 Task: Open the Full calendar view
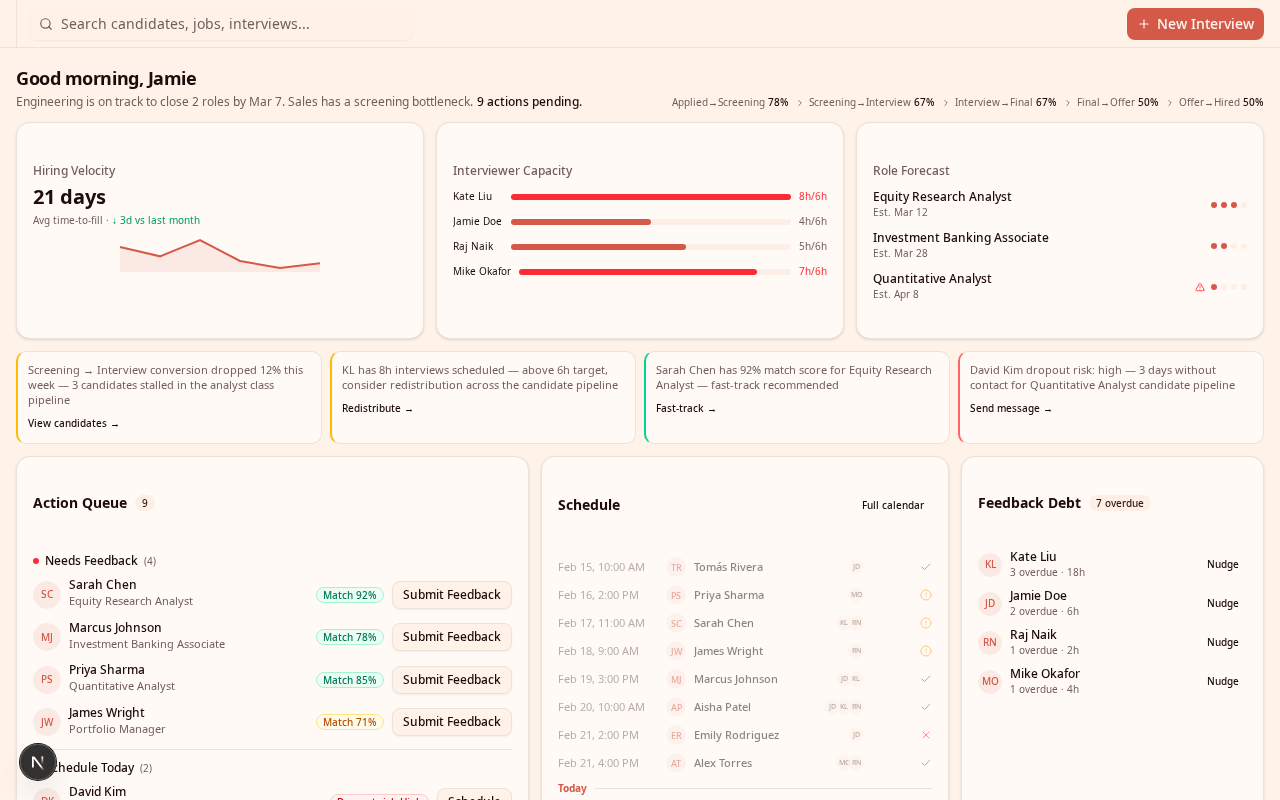pyautogui.click(x=892, y=505)
